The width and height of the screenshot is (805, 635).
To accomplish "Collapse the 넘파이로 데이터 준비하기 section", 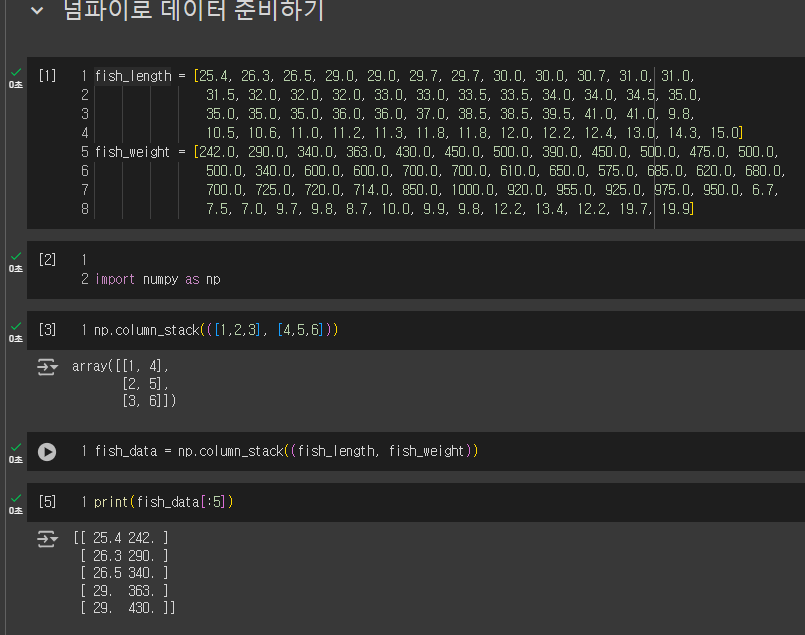I will click(x=37, y=10).
